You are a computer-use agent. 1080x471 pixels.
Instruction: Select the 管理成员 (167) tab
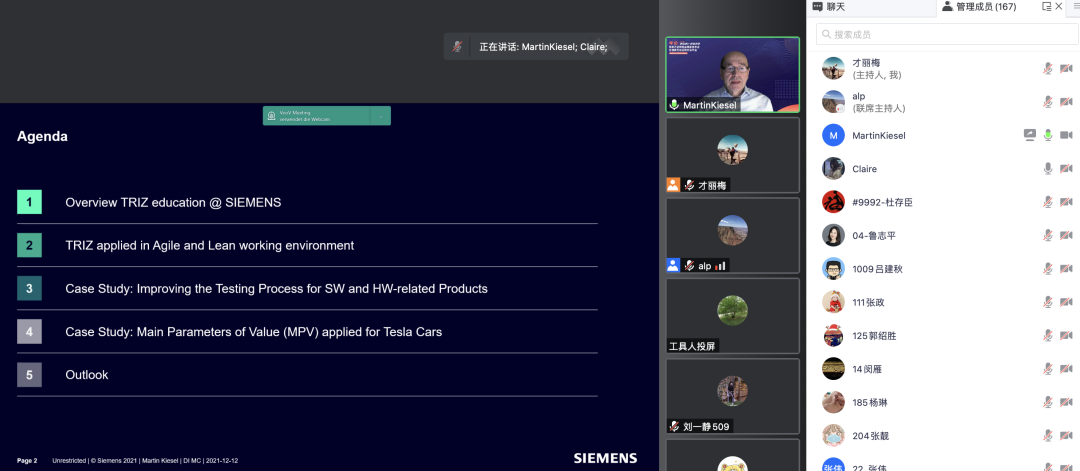click(x=979, y=7)
